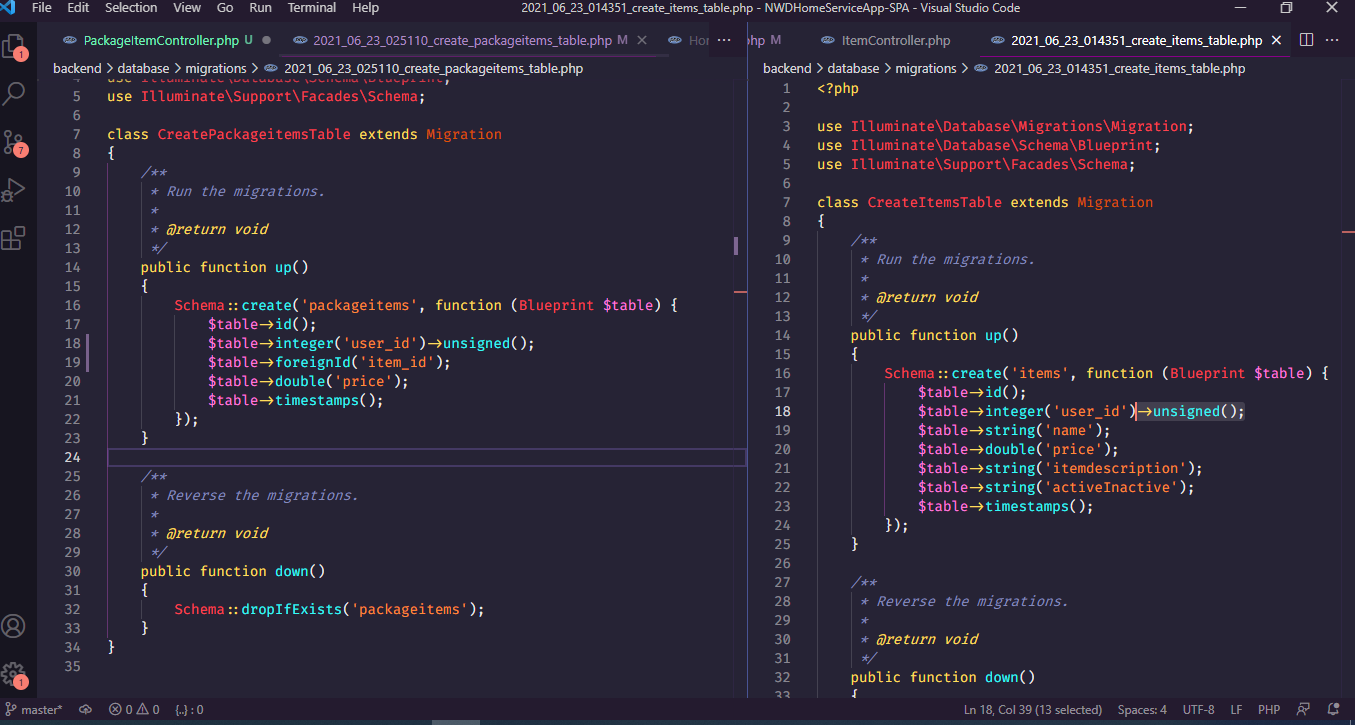Click 'backend' in right editor breadcrumb

pos(787,69)
